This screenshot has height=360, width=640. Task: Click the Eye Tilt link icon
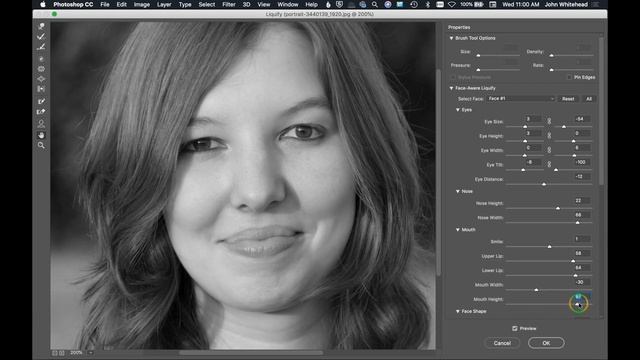549,164
